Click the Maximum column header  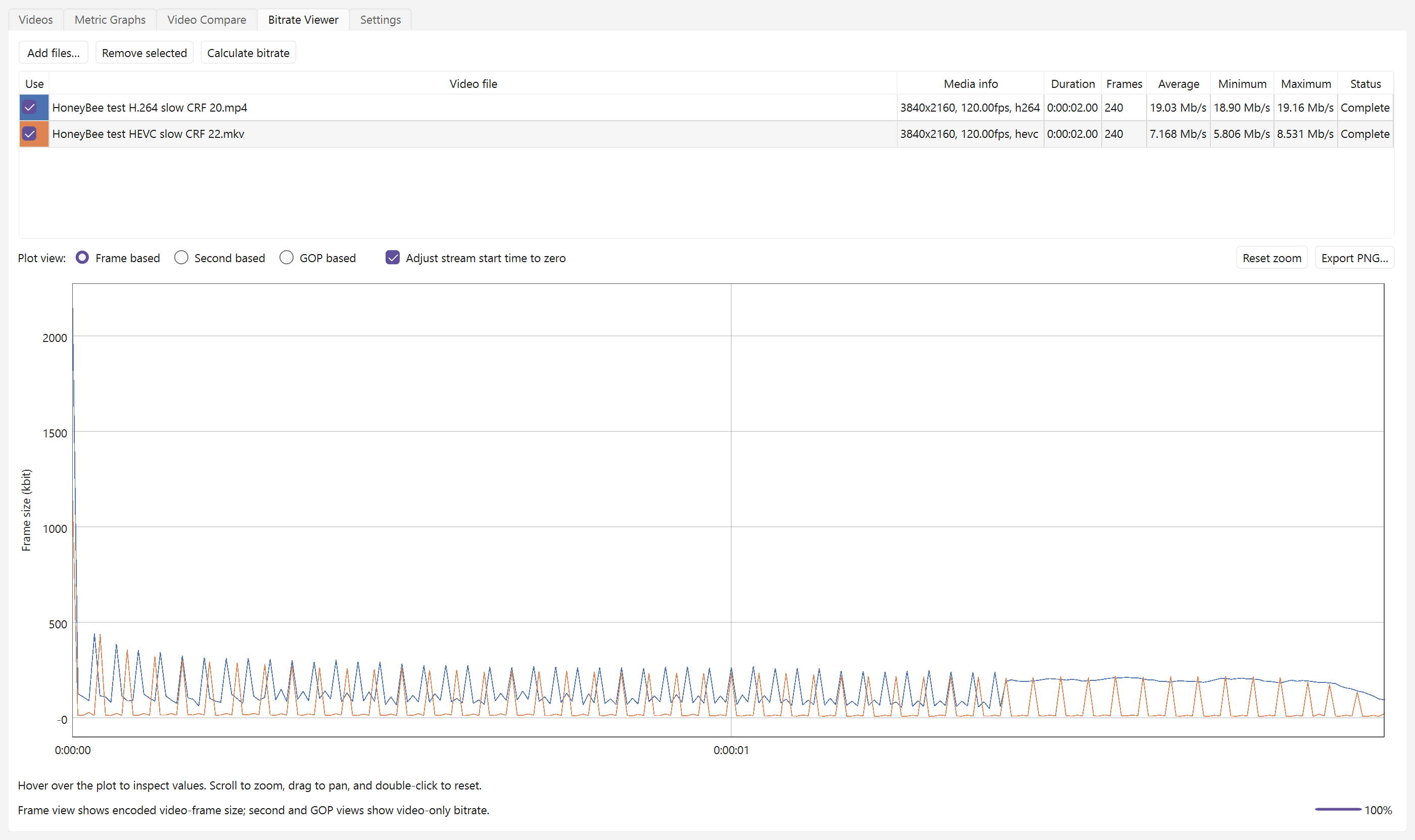[x=1305, y=84]
